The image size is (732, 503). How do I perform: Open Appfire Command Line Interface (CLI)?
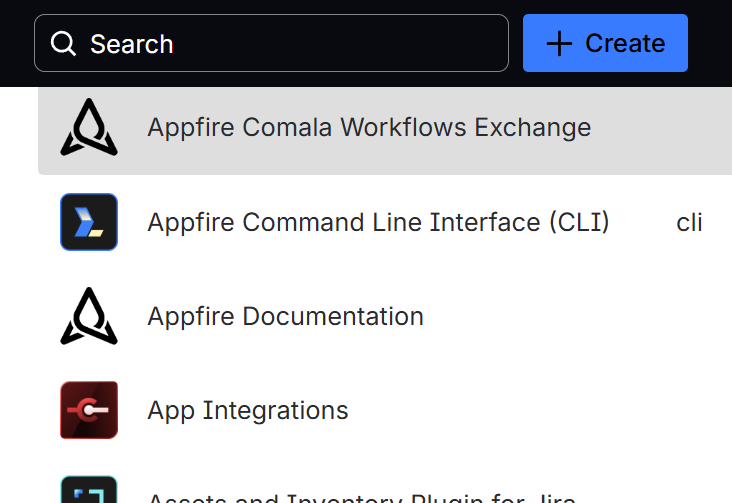point(378,222)
